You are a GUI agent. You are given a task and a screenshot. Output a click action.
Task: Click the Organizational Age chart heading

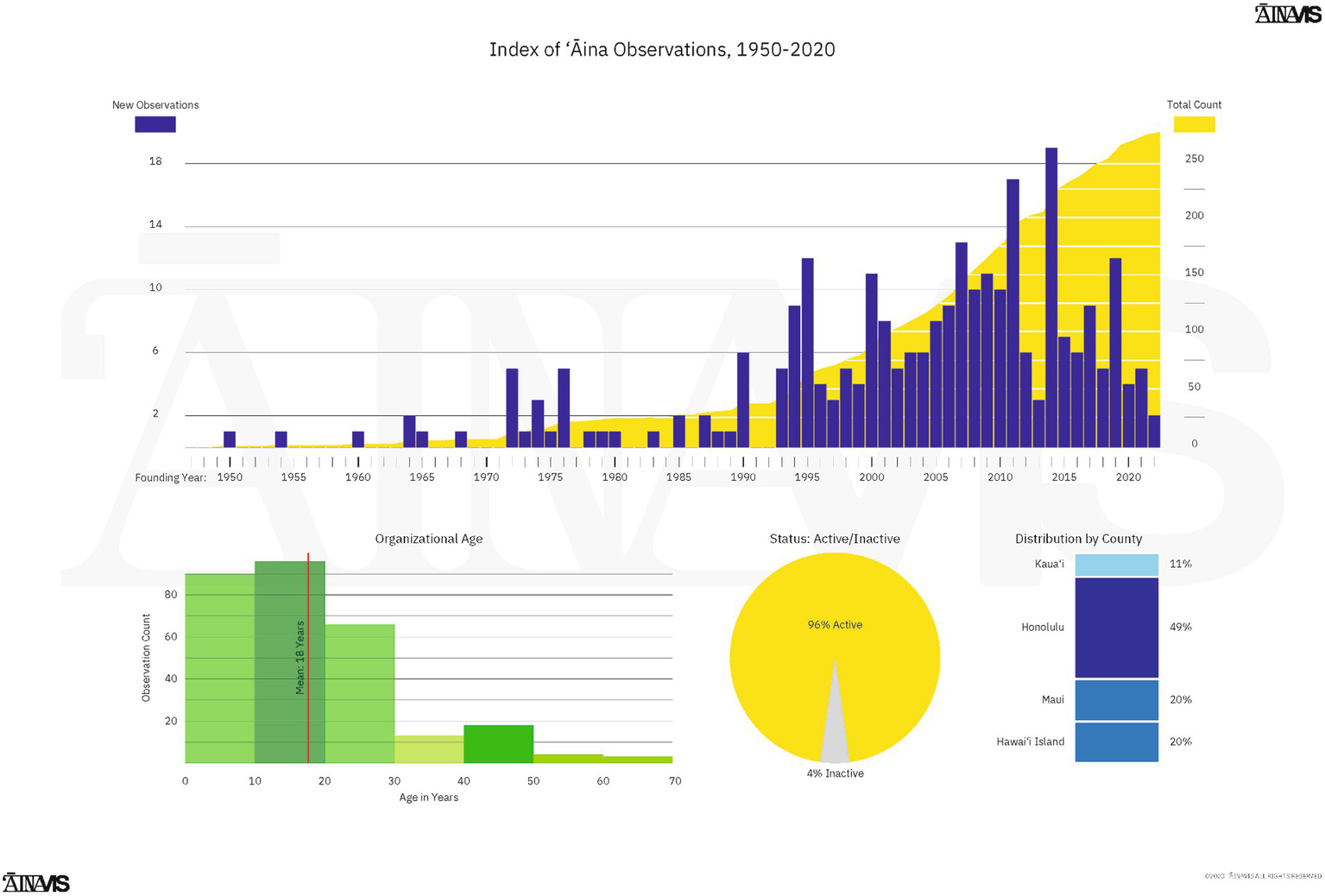[x=428, y=539]
